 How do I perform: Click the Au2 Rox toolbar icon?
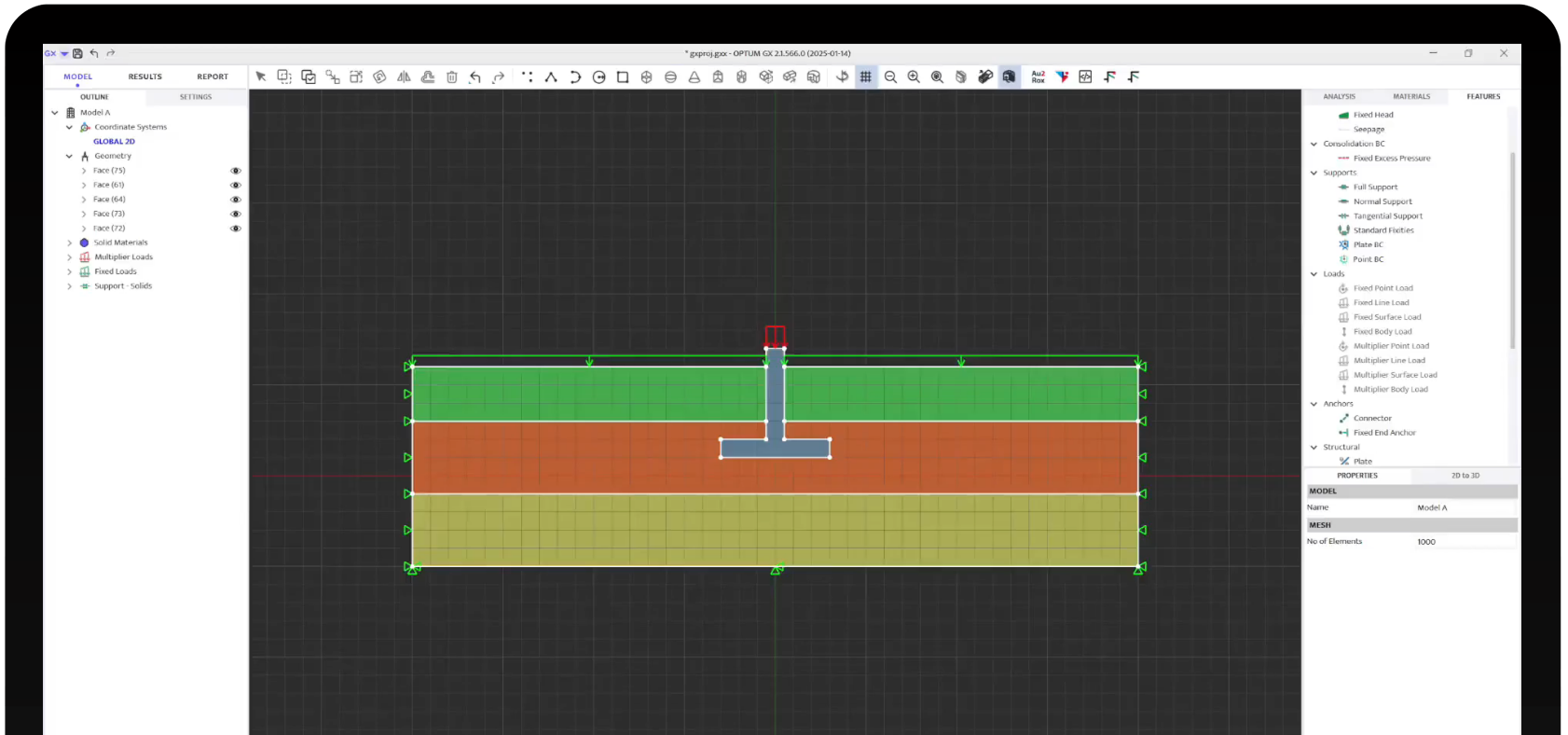click(1038, 77)
